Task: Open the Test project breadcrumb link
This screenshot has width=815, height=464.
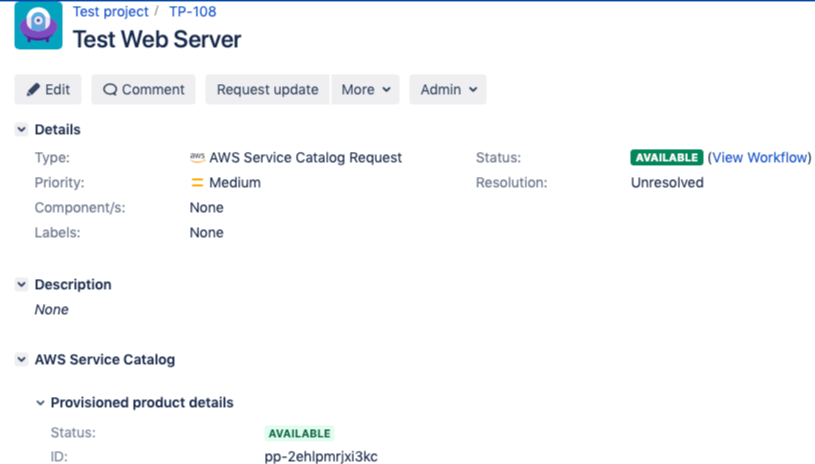Action: pos(110,12)
